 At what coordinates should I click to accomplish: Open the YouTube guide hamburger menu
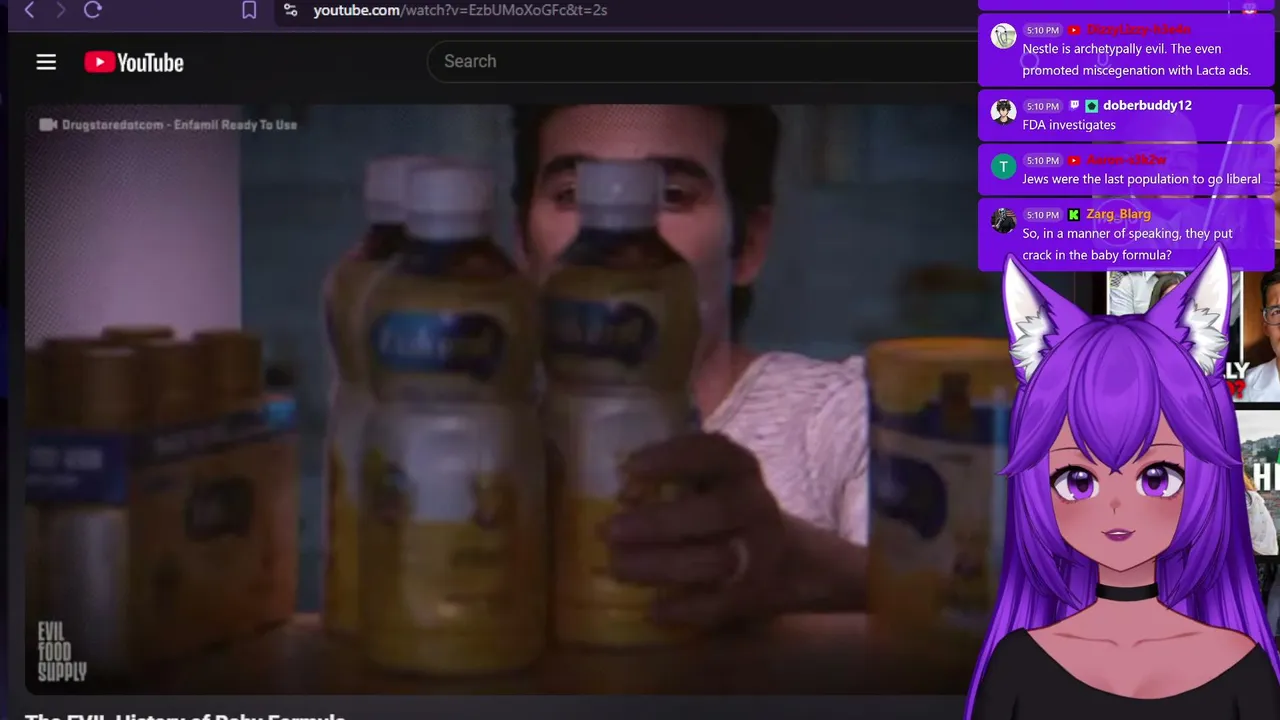46,62
